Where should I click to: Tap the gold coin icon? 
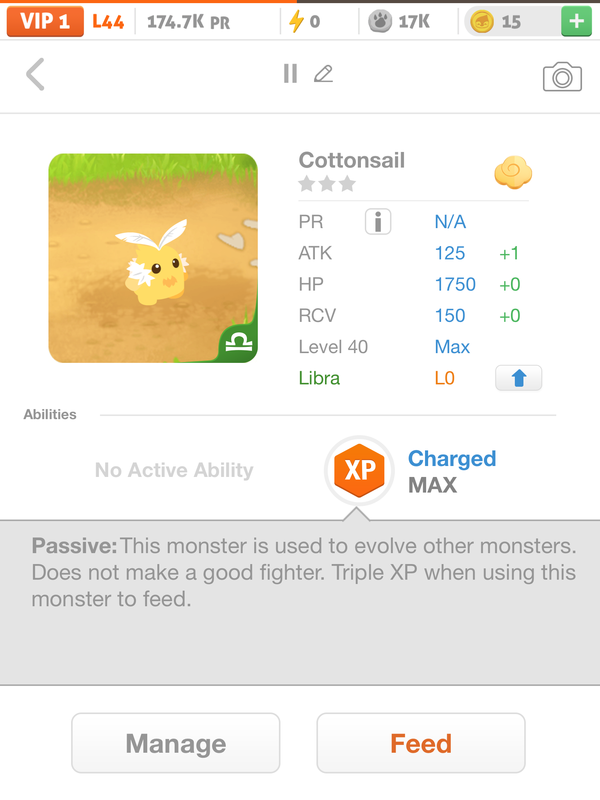pos(481,21)
